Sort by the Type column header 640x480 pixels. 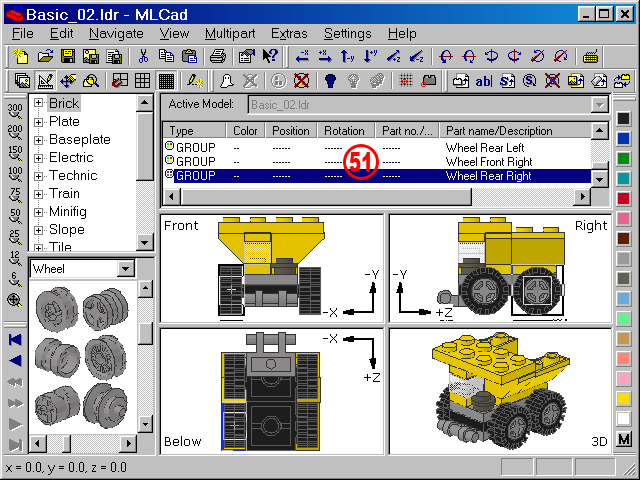[194, 131]
